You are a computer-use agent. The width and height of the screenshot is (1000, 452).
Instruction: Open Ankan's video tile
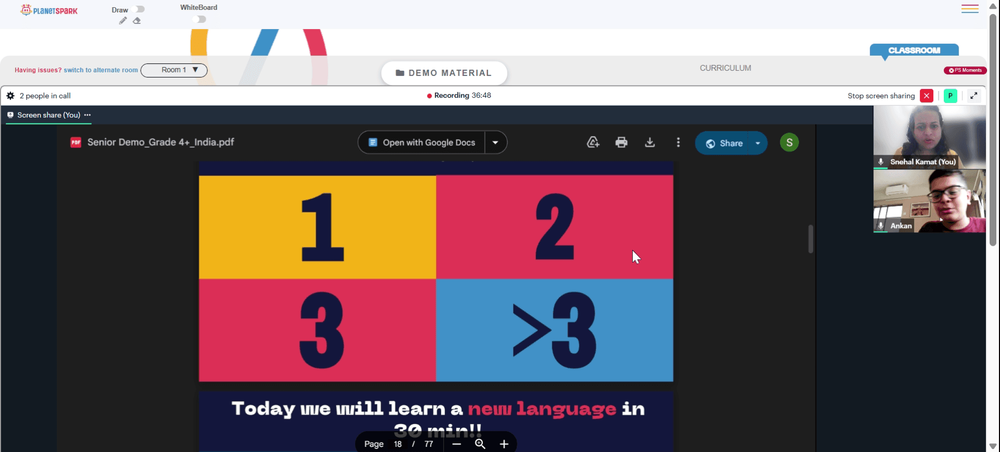pos(929,201)
